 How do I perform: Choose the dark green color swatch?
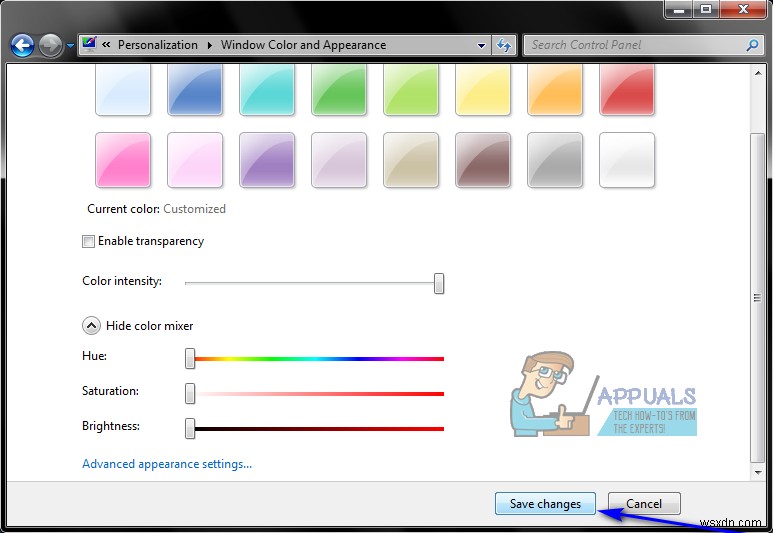click(339, 90)
